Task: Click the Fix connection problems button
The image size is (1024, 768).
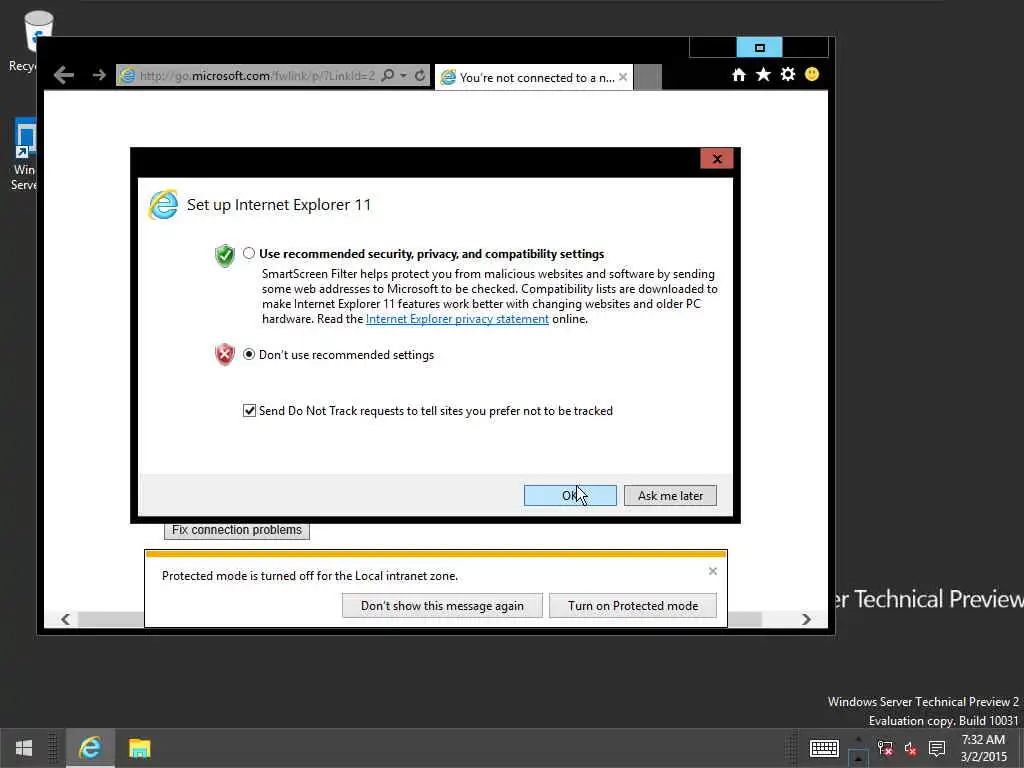Action: [236, 530]
